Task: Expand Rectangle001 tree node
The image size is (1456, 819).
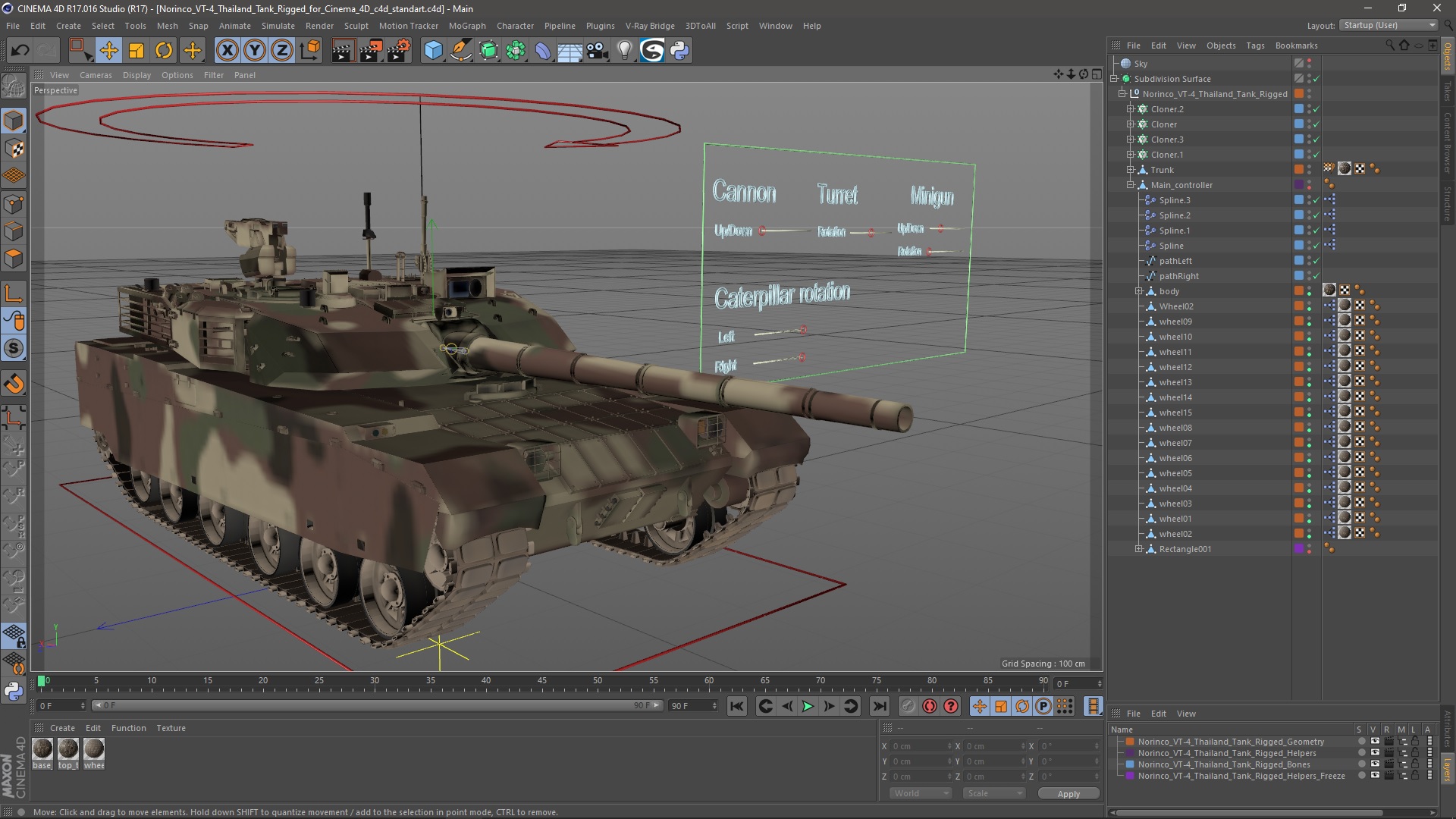Action: click(x=1139, y=549)
